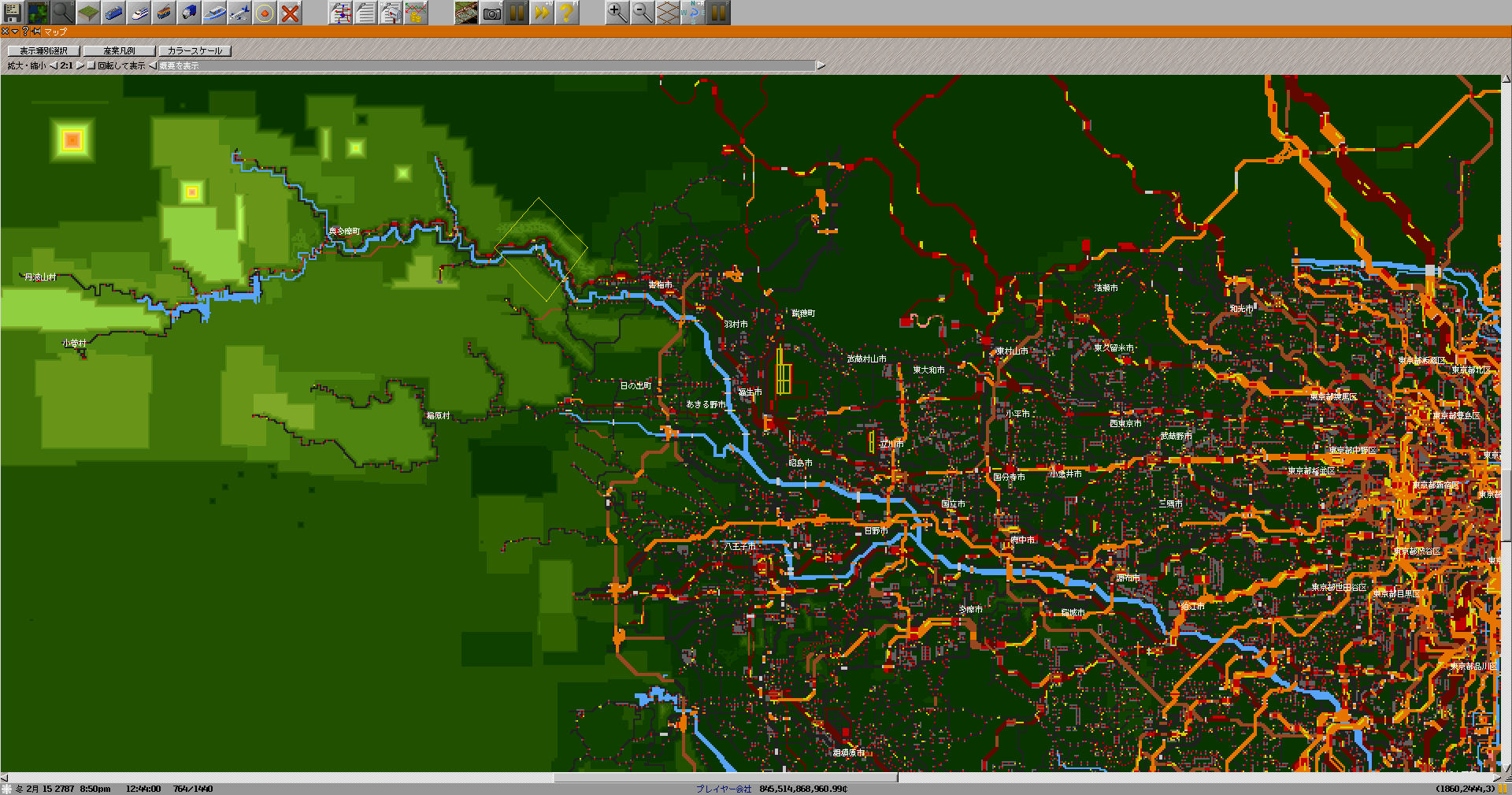The width and height of the screenshot is (1512, 795).
Task: Increase map zoom with right arrow near 2:1
Action: click(x=80, y=65)
